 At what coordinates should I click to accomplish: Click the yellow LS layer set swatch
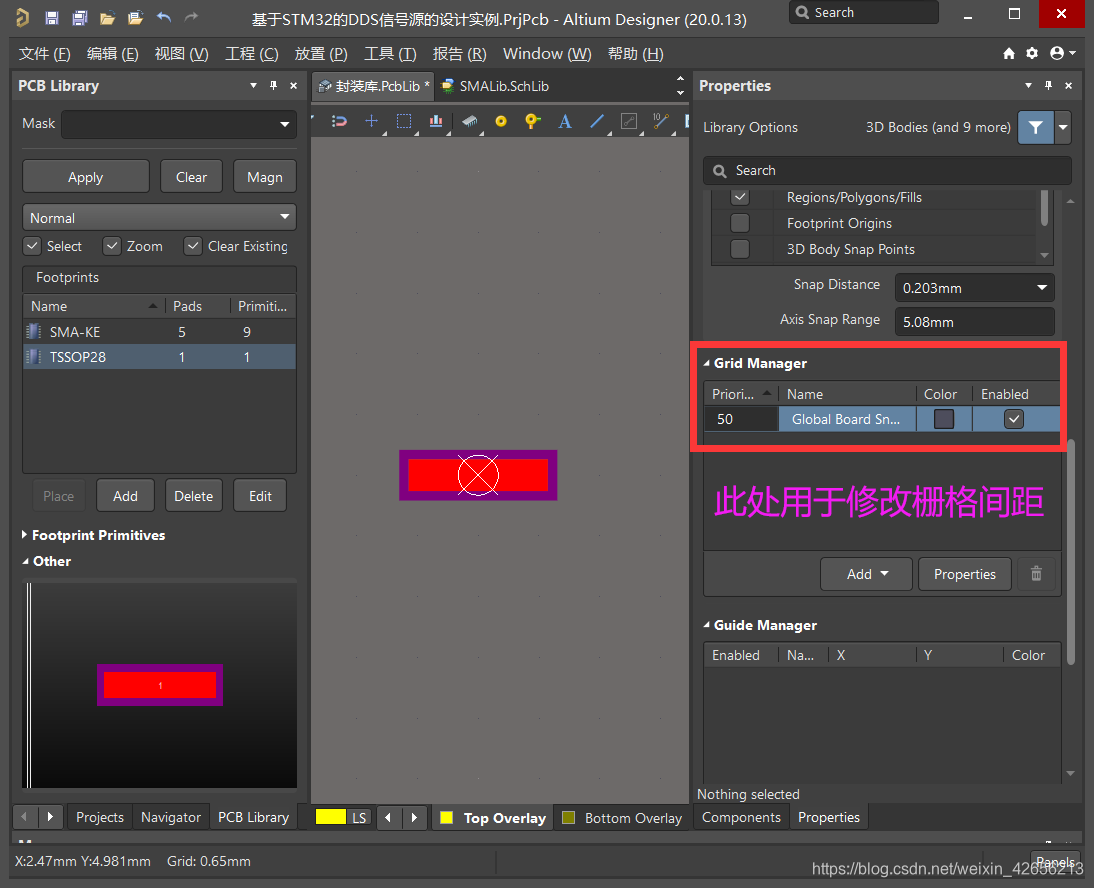click(x=331, y=817)
